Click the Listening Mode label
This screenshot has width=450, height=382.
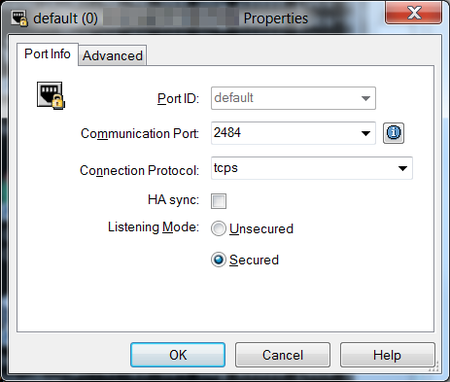point(153,227)
